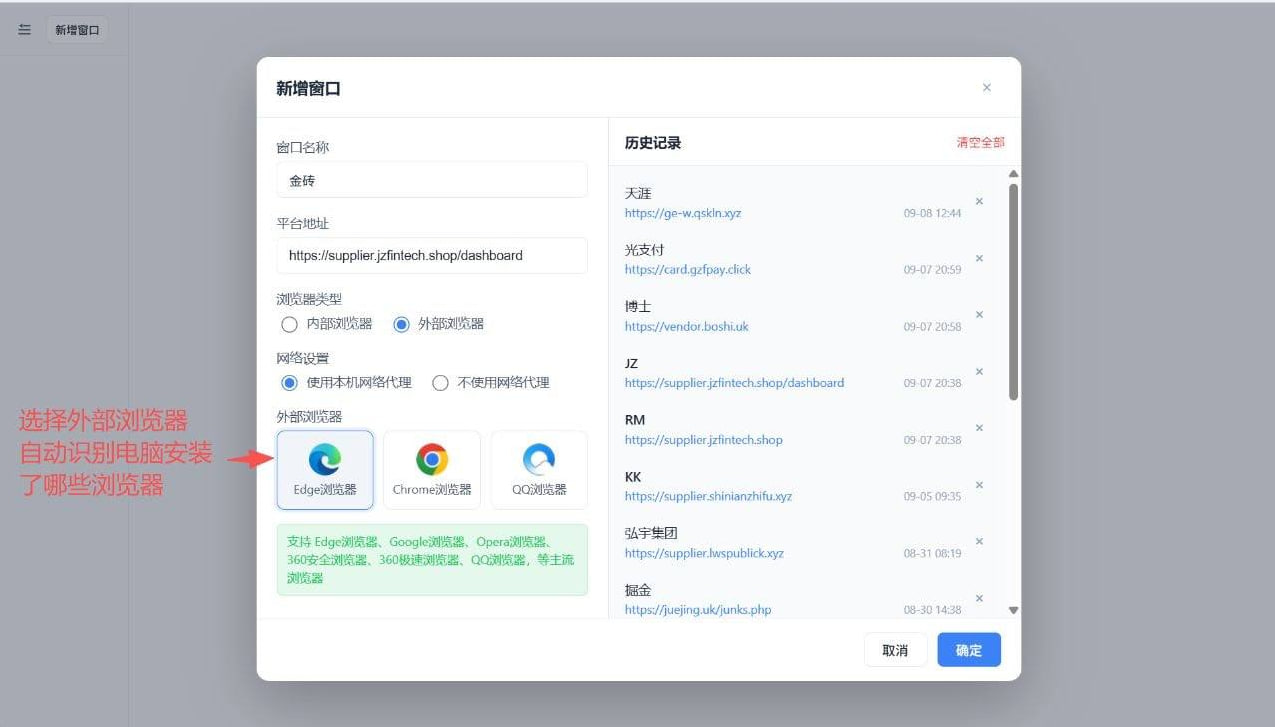Select the 弘宇集团 history name
Screen dimensions: 1275x727
651,533
